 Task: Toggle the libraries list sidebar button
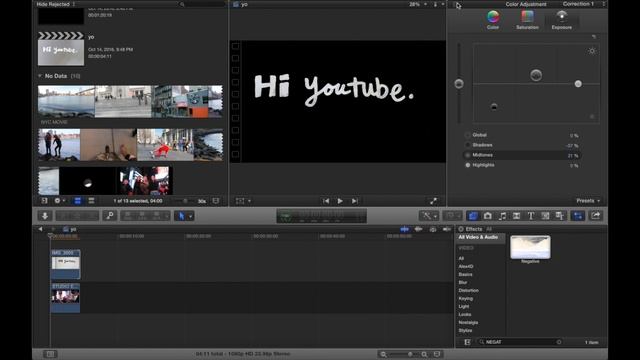pos(44,201)
